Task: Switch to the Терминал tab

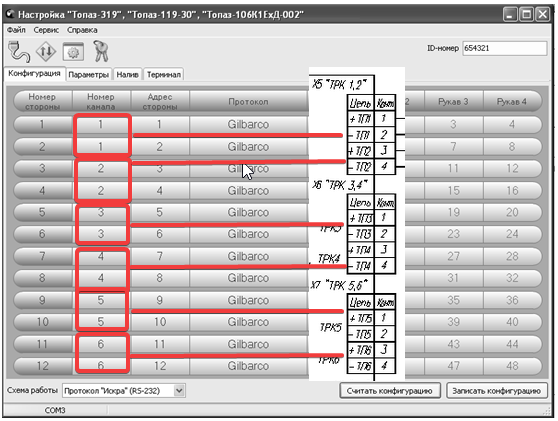Action: click(164, 75)
